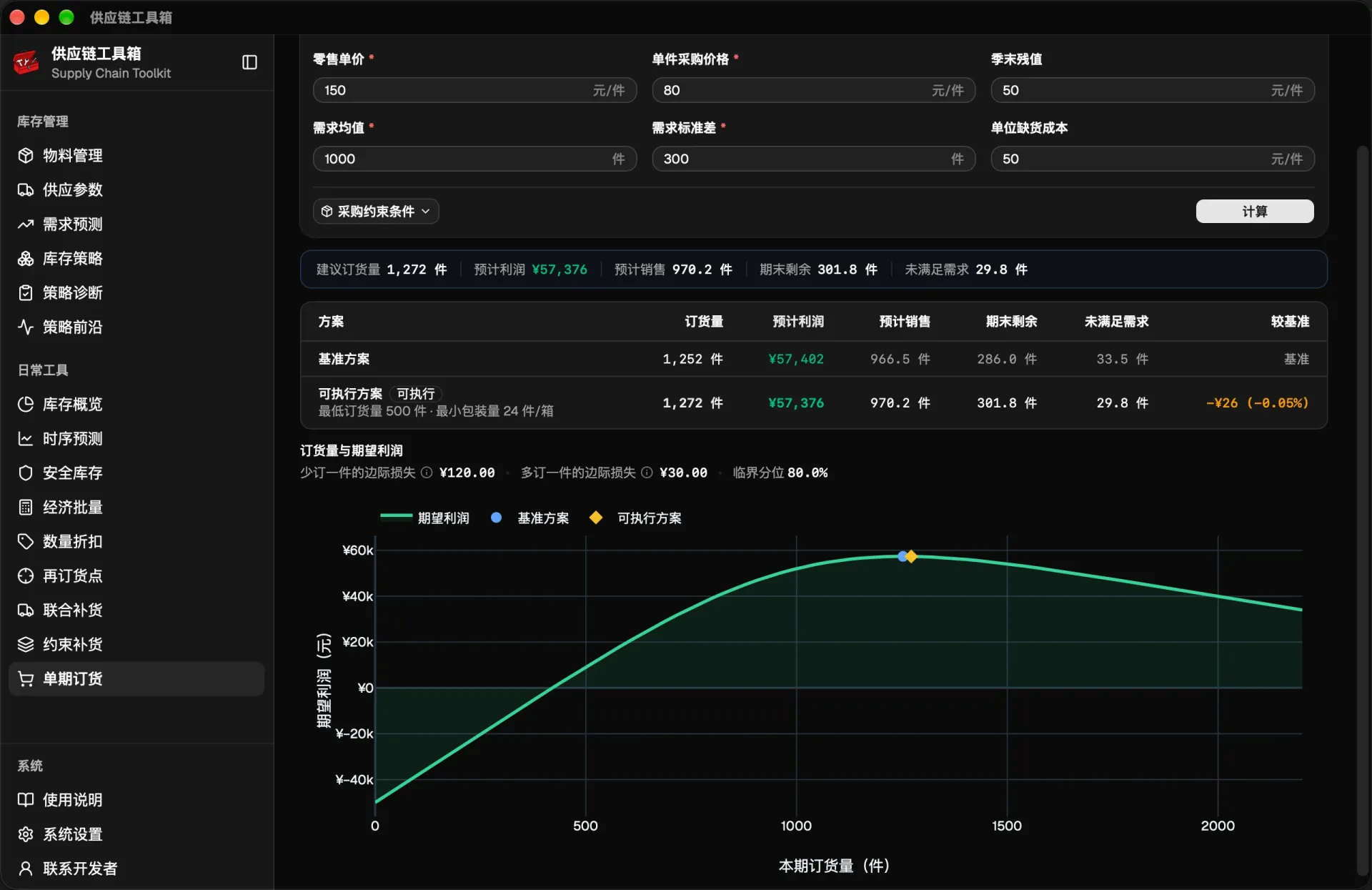The image size is (1372, 890).
Task: Open the 使用说明 menu item
Action: tap(136, 800)
